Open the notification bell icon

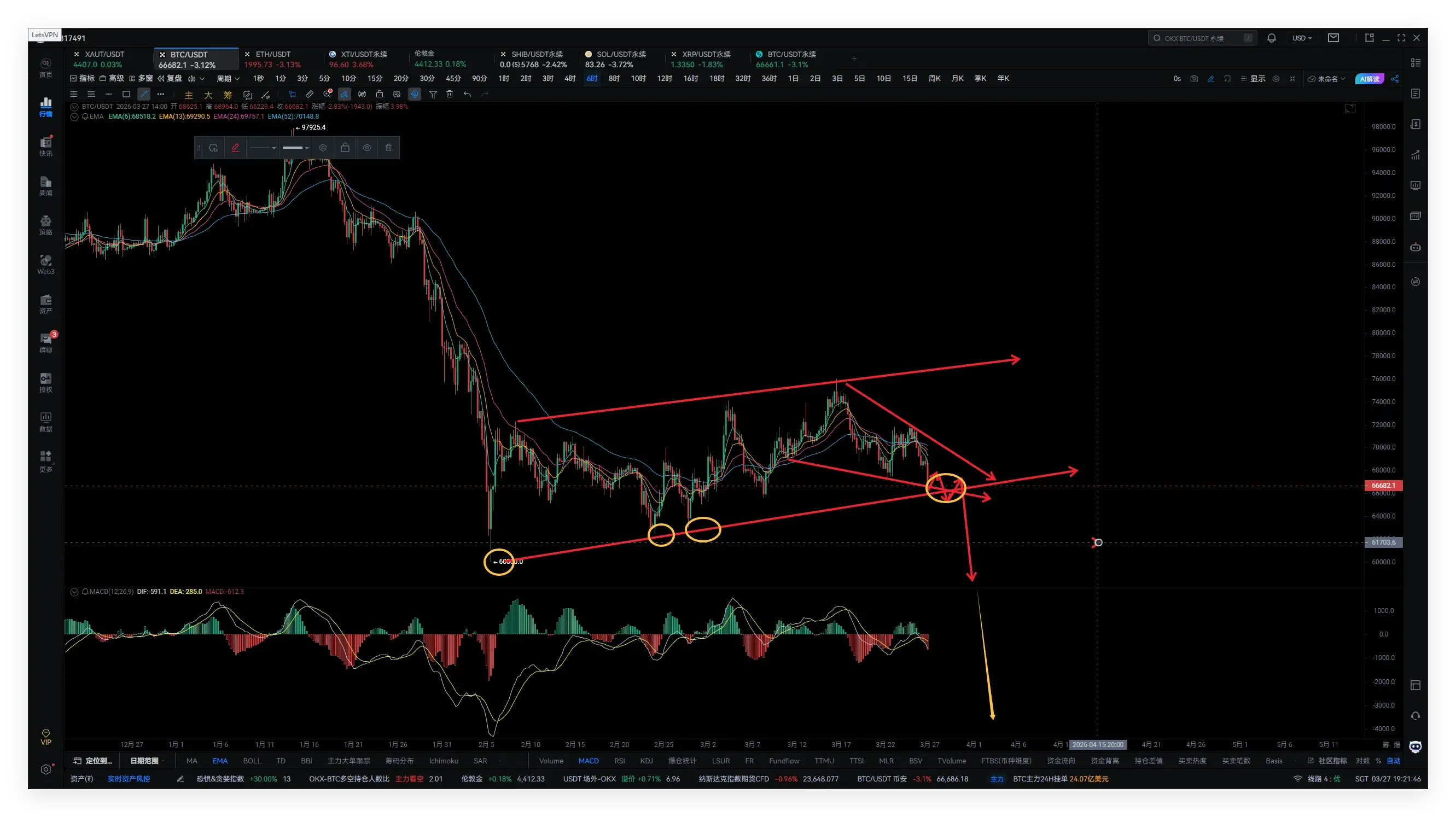1271,38
